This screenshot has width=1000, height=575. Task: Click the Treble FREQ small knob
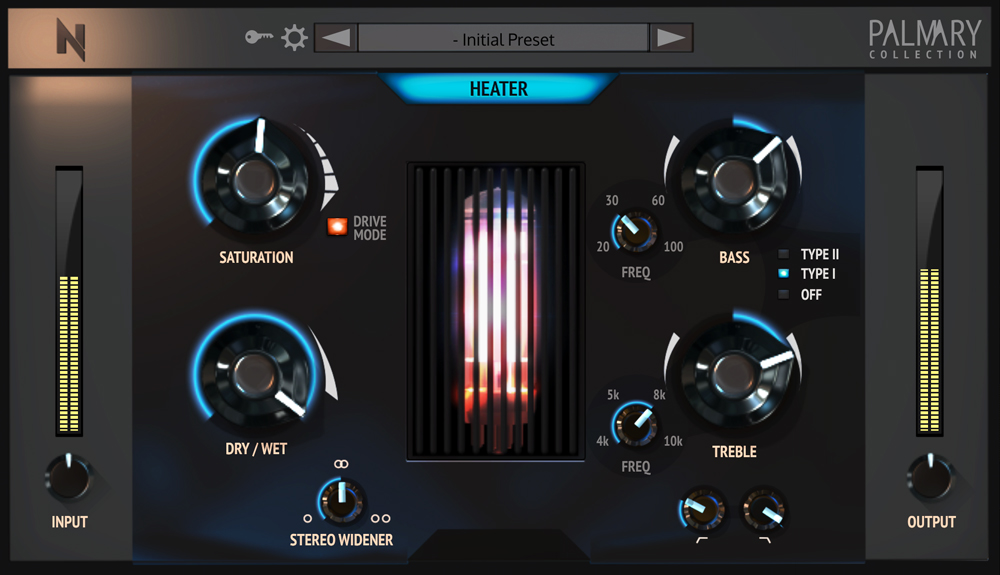[635, 425]
